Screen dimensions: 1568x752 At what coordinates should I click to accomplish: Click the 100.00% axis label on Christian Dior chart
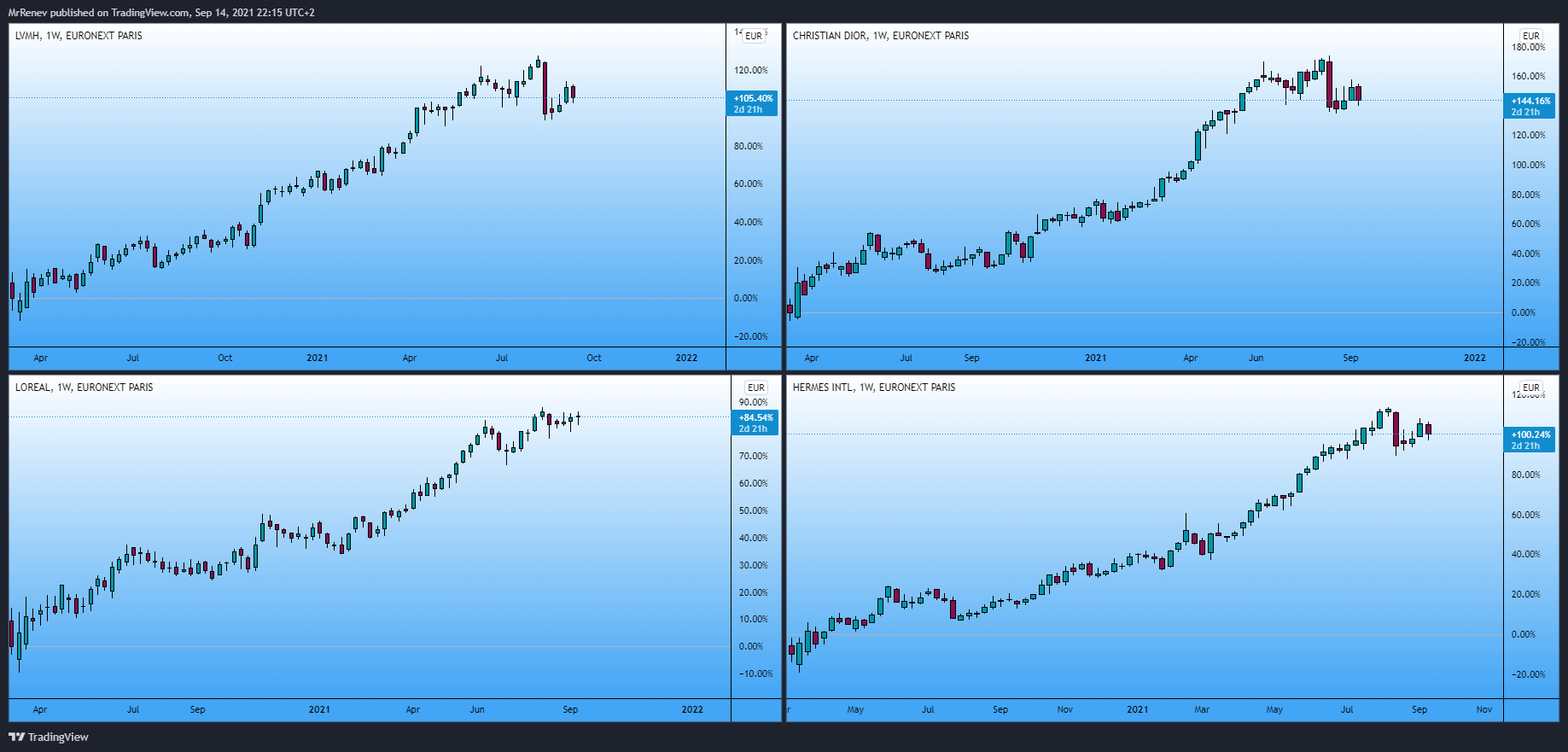[x=1529, y=166]
